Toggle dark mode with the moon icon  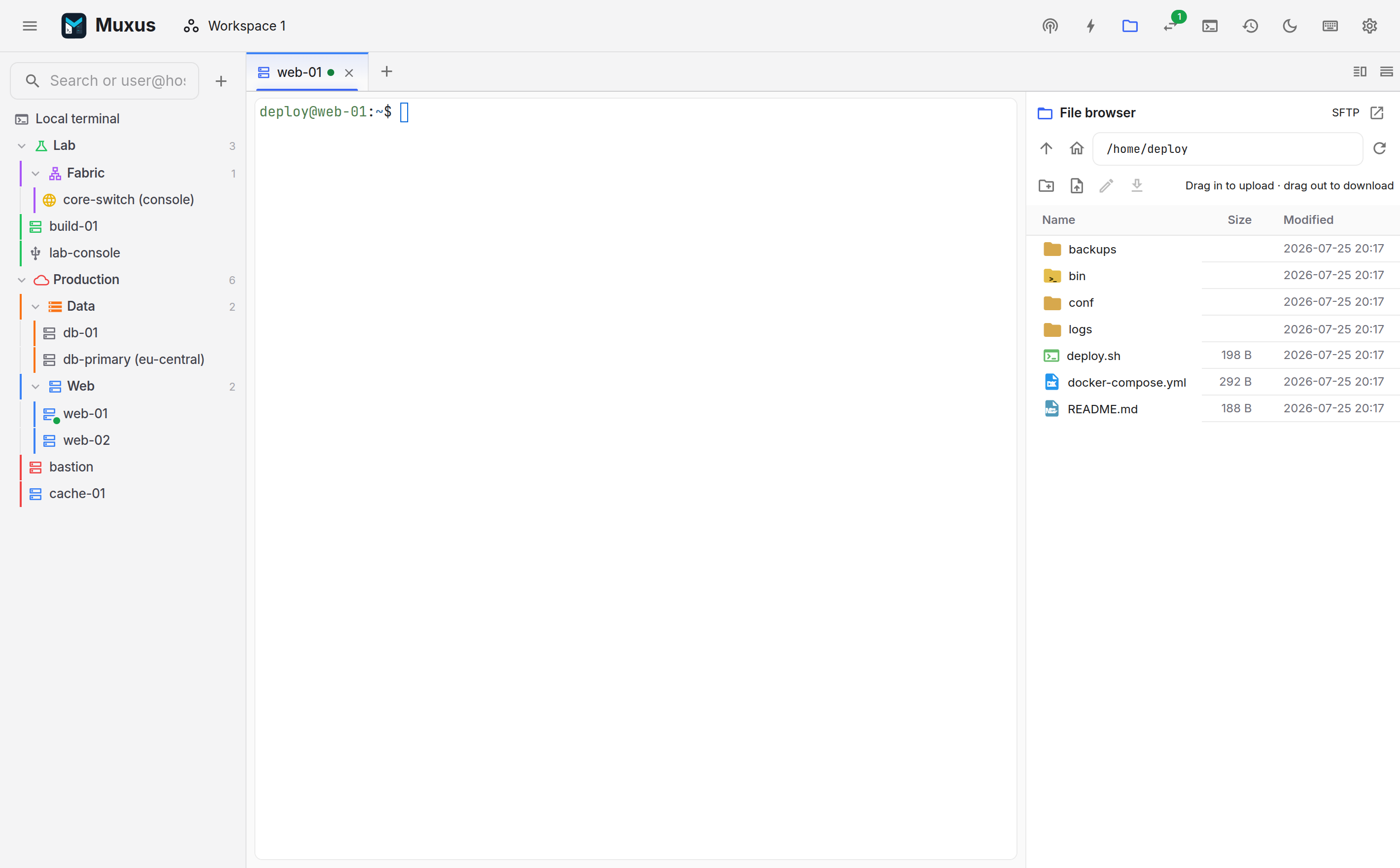coord(1290,26)
